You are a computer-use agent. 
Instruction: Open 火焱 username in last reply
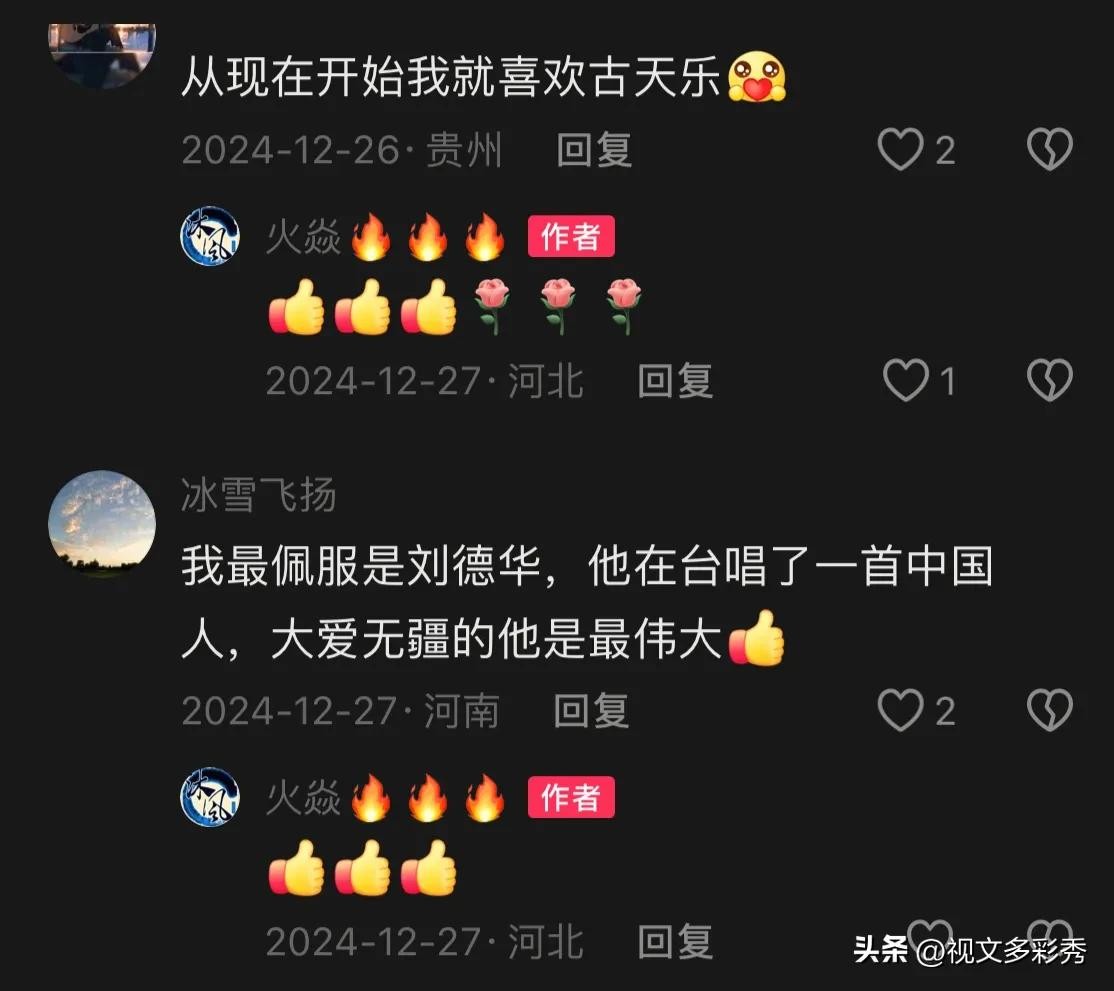[x=303, y=797]
